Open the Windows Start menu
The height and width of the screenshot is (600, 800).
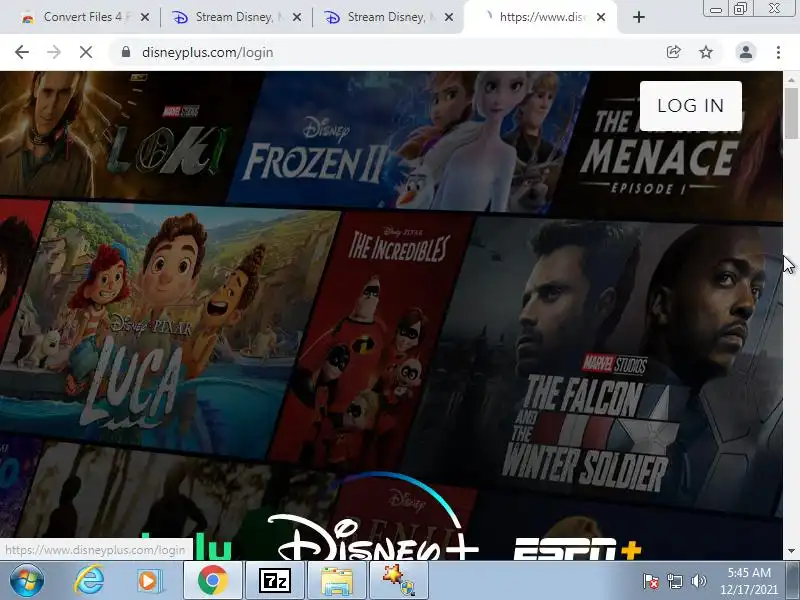coord(27,580)
